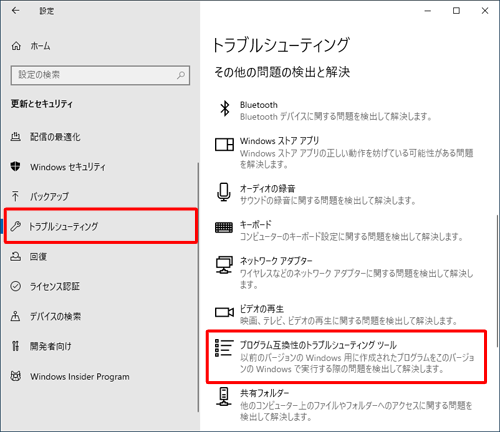Click the Home house icon
This screenshot has height=432, width=500.
tap(16, 46)
